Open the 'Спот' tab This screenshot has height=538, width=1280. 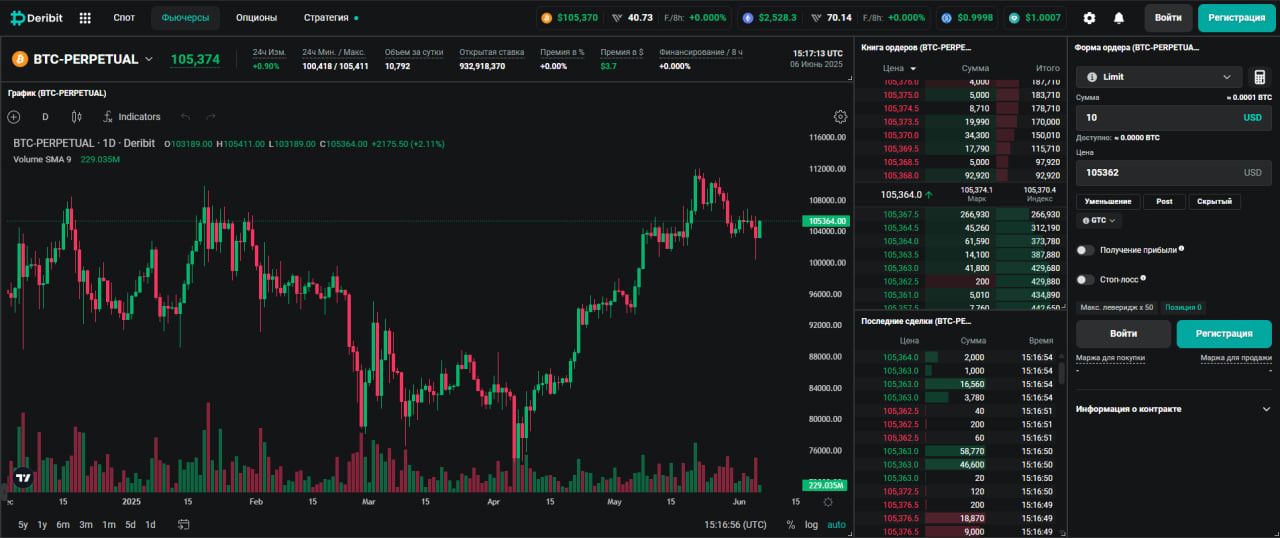[124, 18]
